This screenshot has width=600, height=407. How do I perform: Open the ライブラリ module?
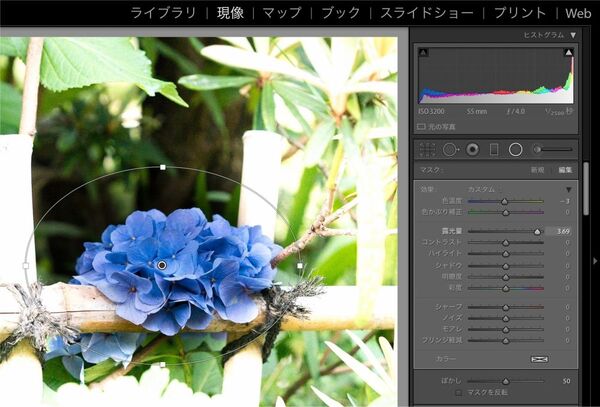pyautogui.click(x=163, y=13)
